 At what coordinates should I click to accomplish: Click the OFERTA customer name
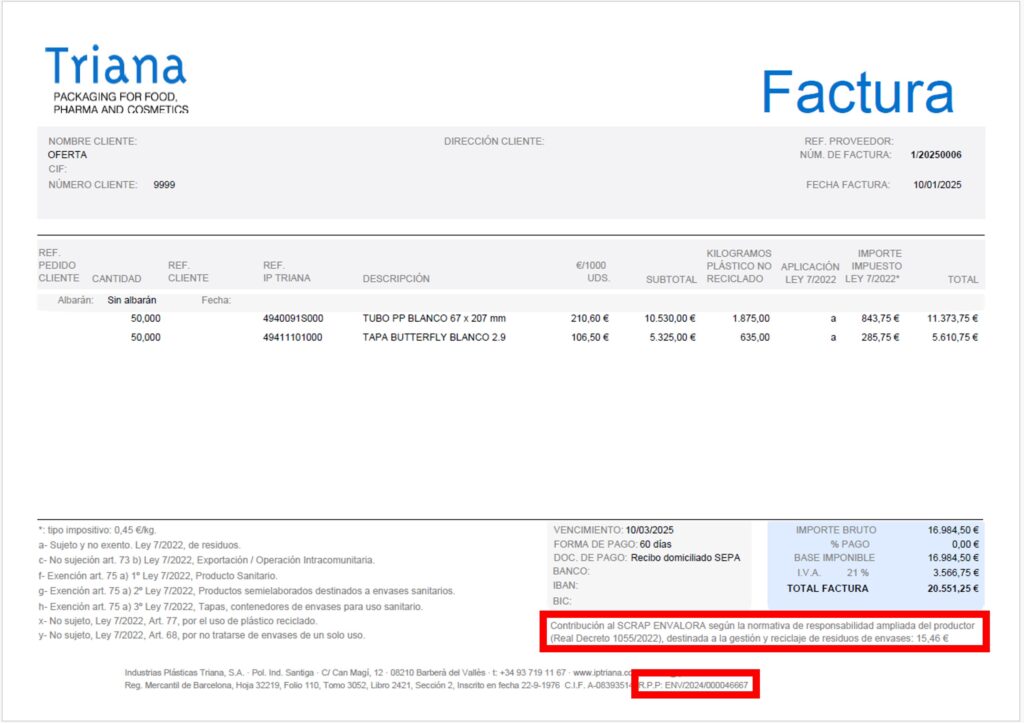[x=67, y=155]
